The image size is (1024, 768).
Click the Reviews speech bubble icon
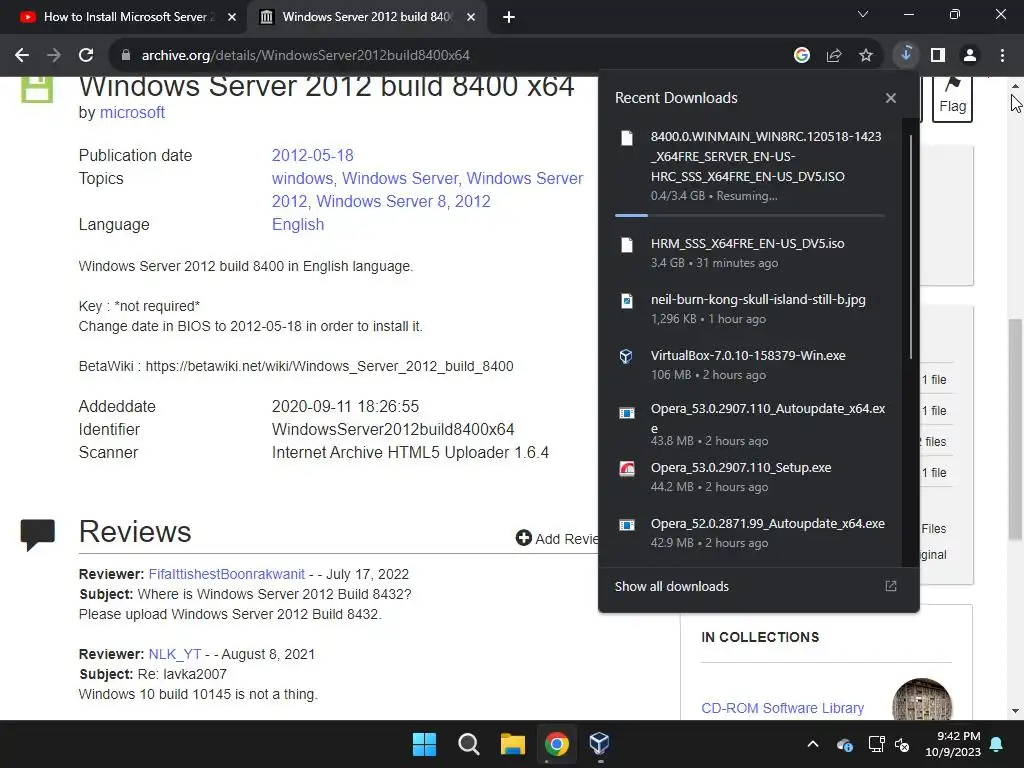coord(38,535)
